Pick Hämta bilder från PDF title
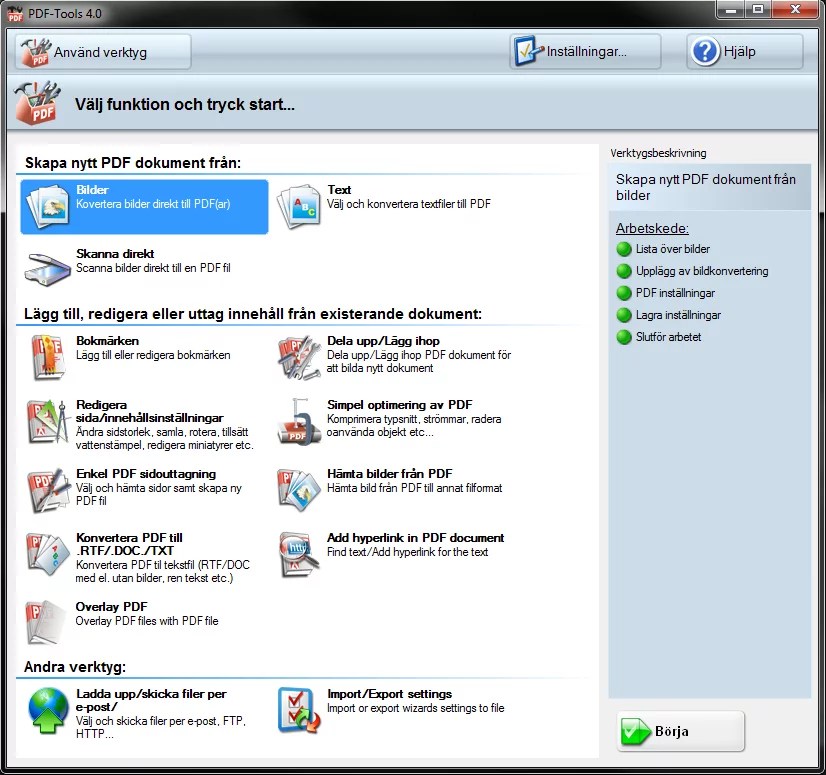826x775 pixels. [390, 474]
